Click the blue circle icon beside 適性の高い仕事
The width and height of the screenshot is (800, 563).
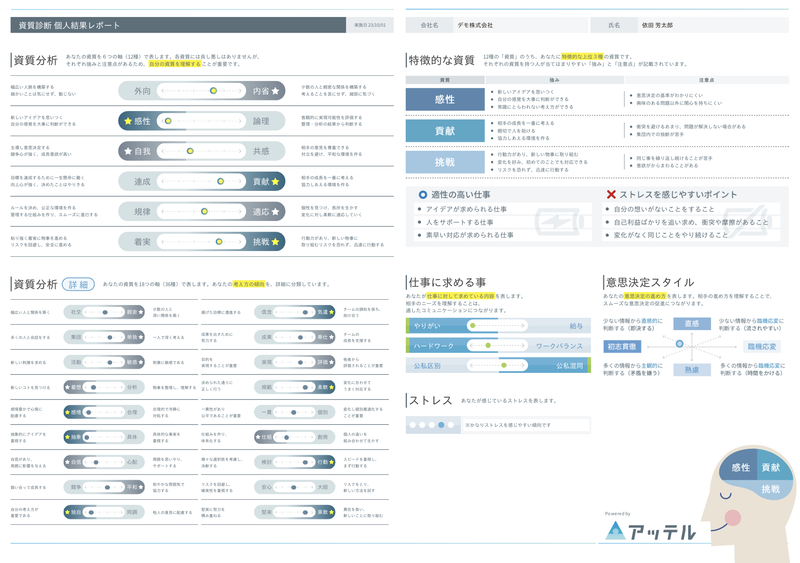423,195
